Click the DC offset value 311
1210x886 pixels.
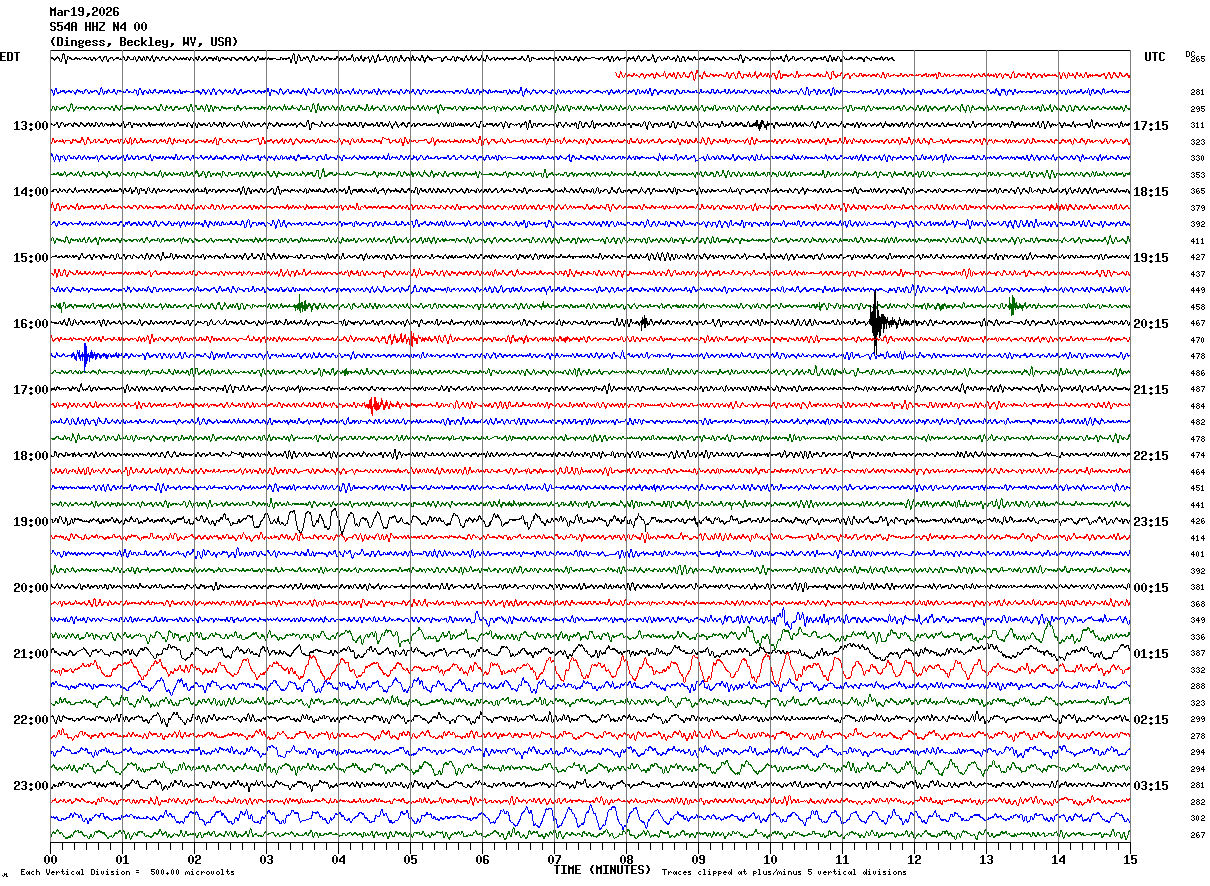pyautogui.click(x=1197, y=125)
